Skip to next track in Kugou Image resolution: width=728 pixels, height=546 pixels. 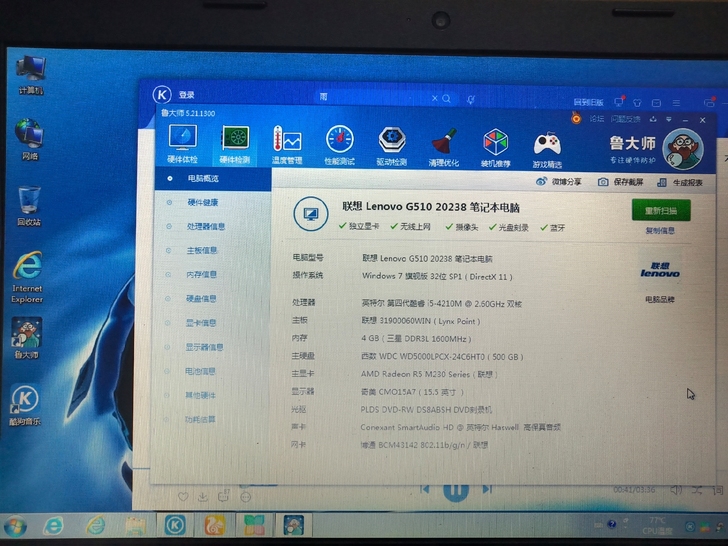(487, 489)
